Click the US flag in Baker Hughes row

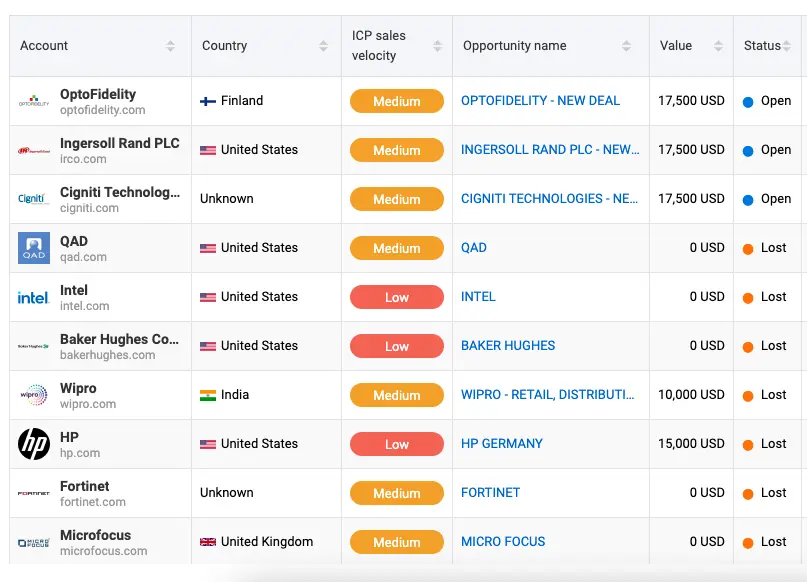(x=208, y=346)
